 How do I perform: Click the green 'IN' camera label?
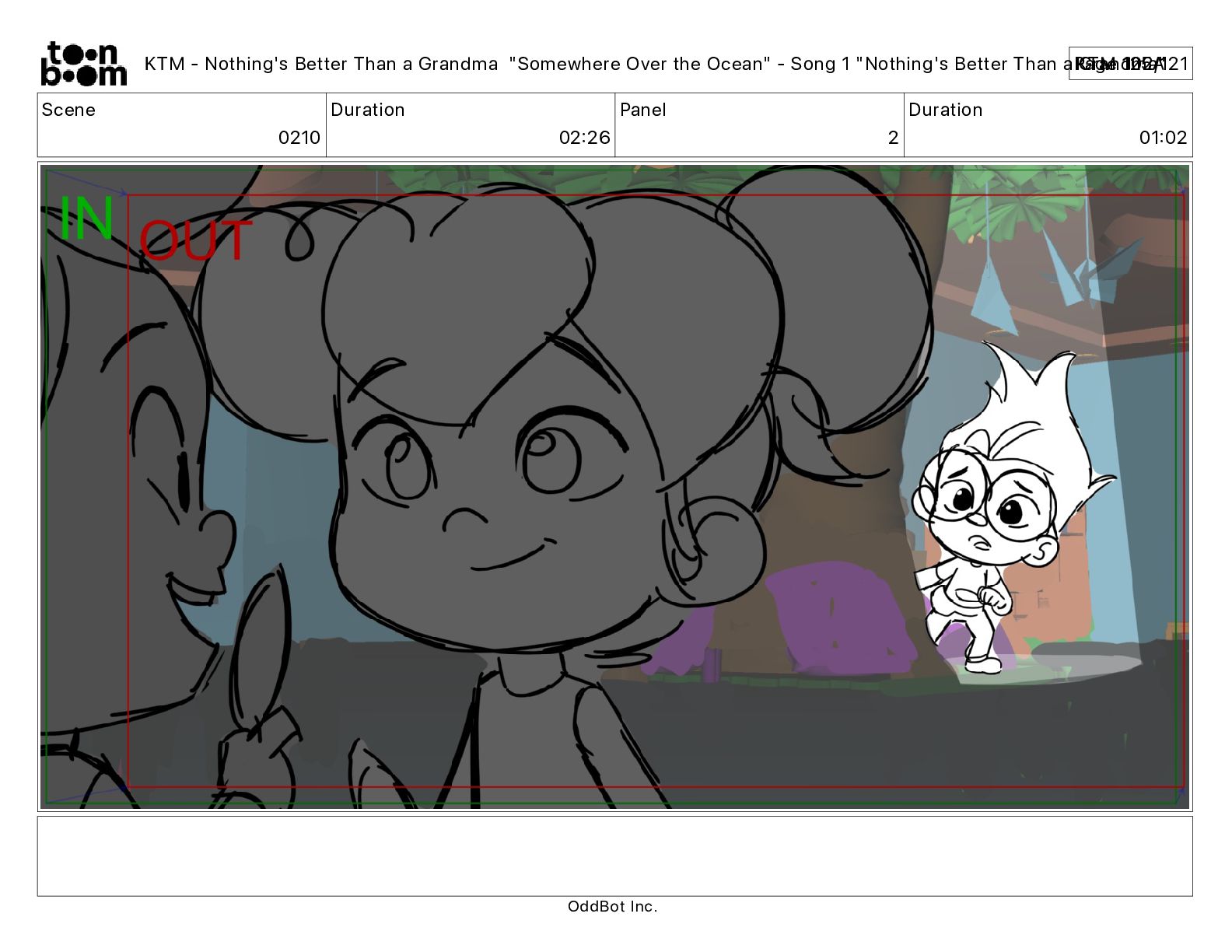[x=87, y=219]
